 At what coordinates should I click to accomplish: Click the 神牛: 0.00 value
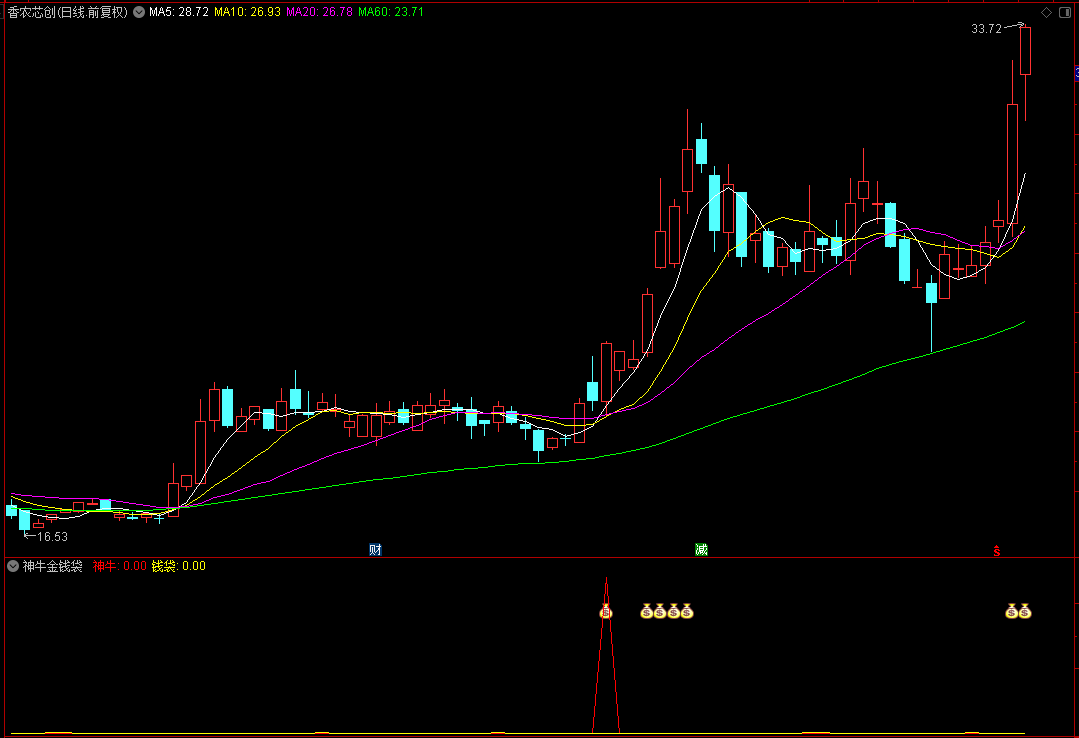120,566
